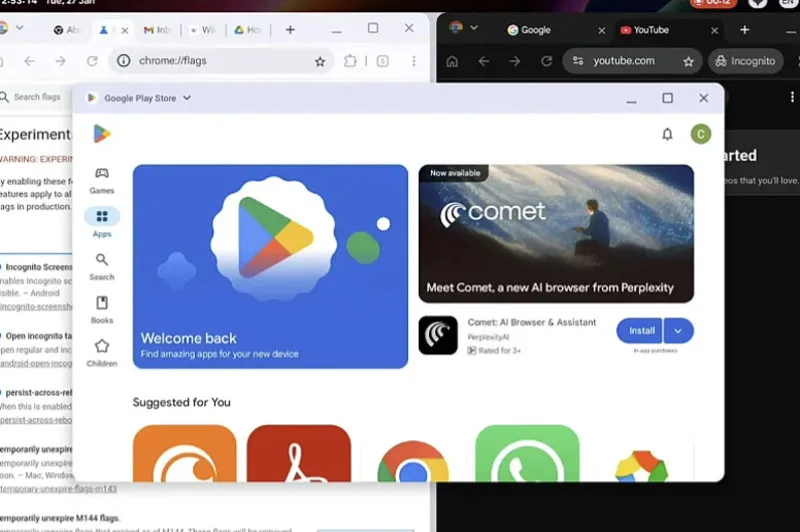The height and width of the screenshot is (532, 800).
Task: Select the Apps section in Play Store sidebar
Action: [x=102, y=223]
